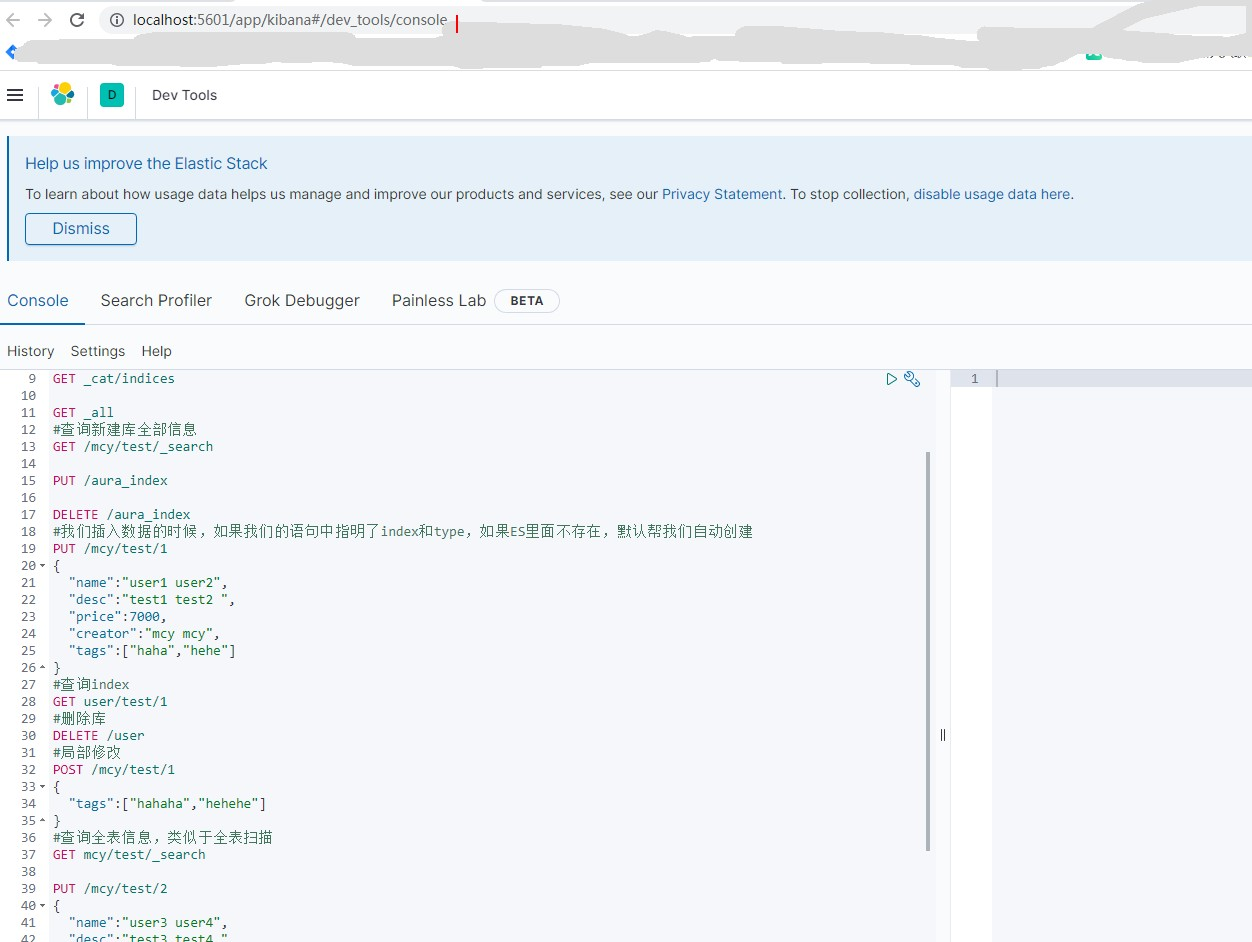Collapse the block end at line 35
The height and width of the screenshot is (942, 1252).
(x=42, y=821)
